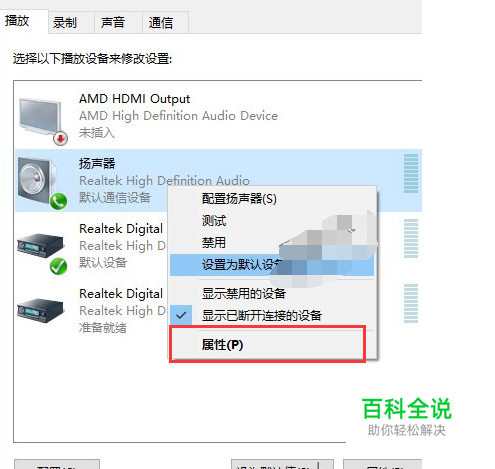This screenshot has height=469, width=495.
Task: Click the second Realtek Digital device icon
Action: click(40, 311)
